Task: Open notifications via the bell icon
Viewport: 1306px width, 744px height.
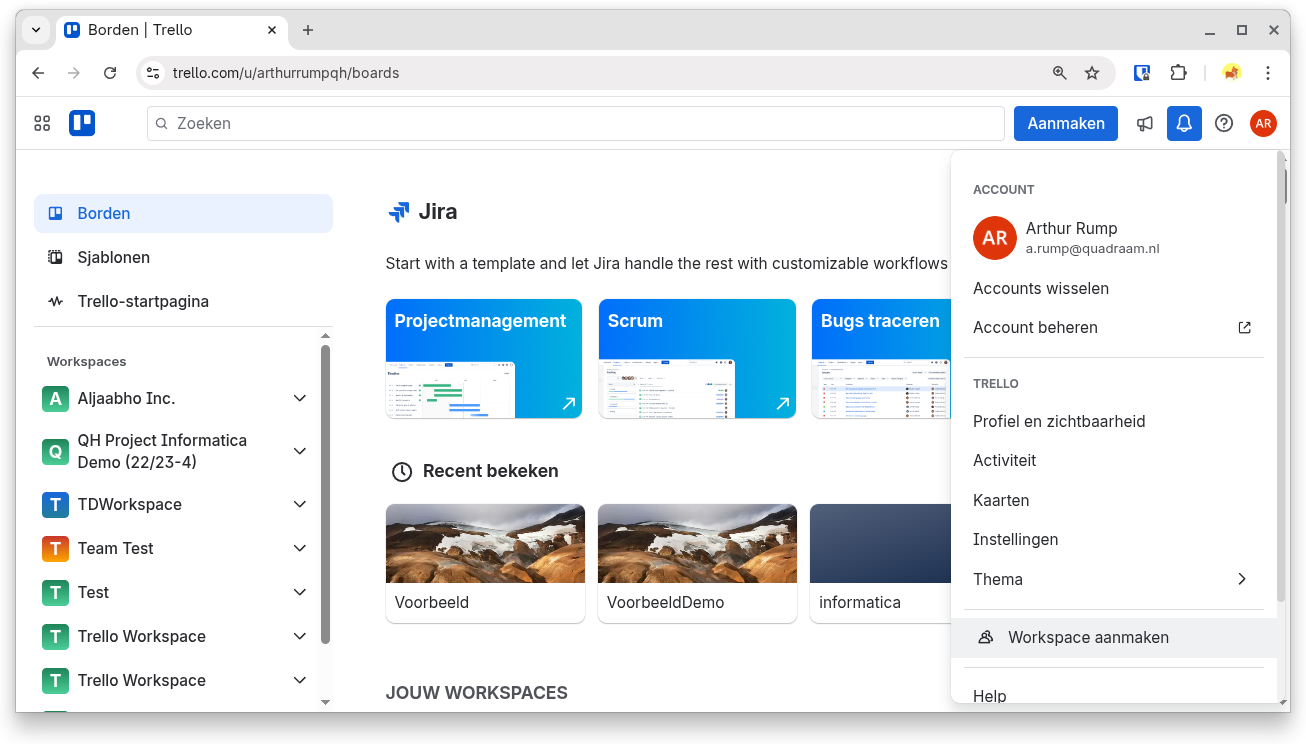Action: click(x=1184, y=123)
